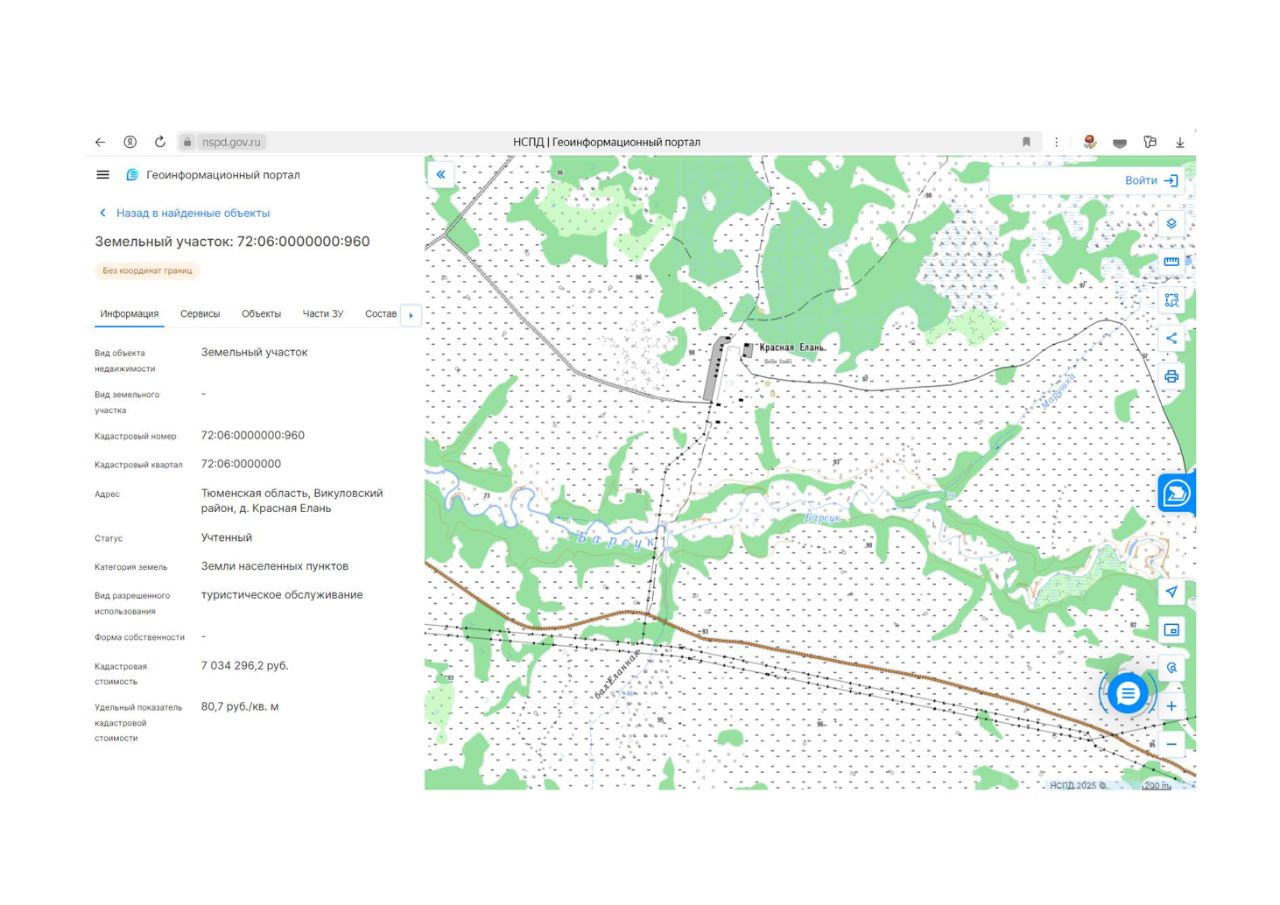Switch to the Сервисы tab
This screenshot has height=905, width=1280.
[x=200, y=314]
